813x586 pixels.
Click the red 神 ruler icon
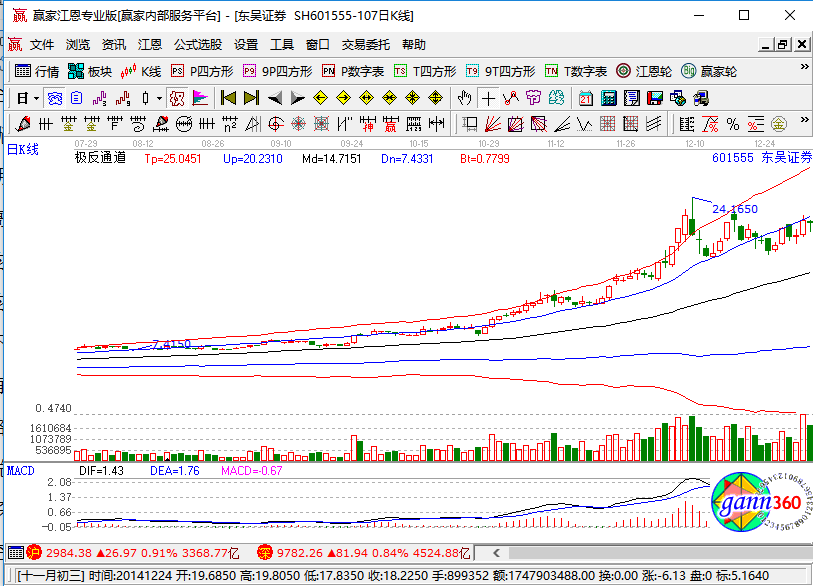click(x=368, y=124)
